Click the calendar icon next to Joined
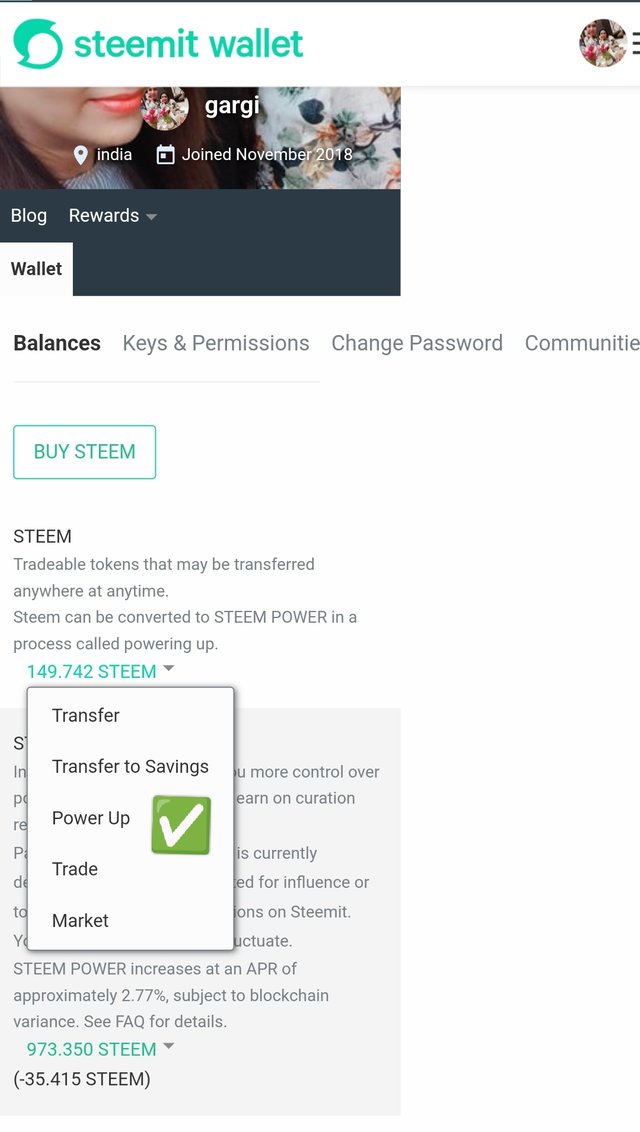 pos(166,154)
